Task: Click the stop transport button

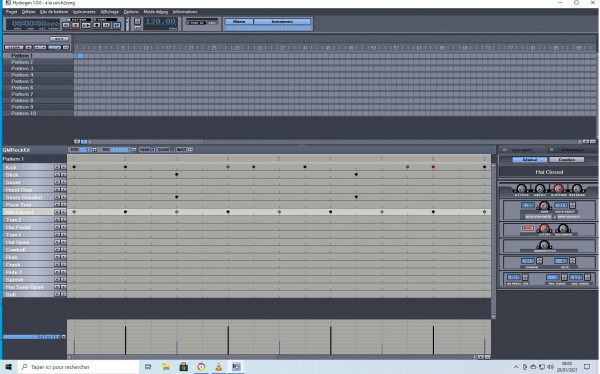Action: point(97,25)
